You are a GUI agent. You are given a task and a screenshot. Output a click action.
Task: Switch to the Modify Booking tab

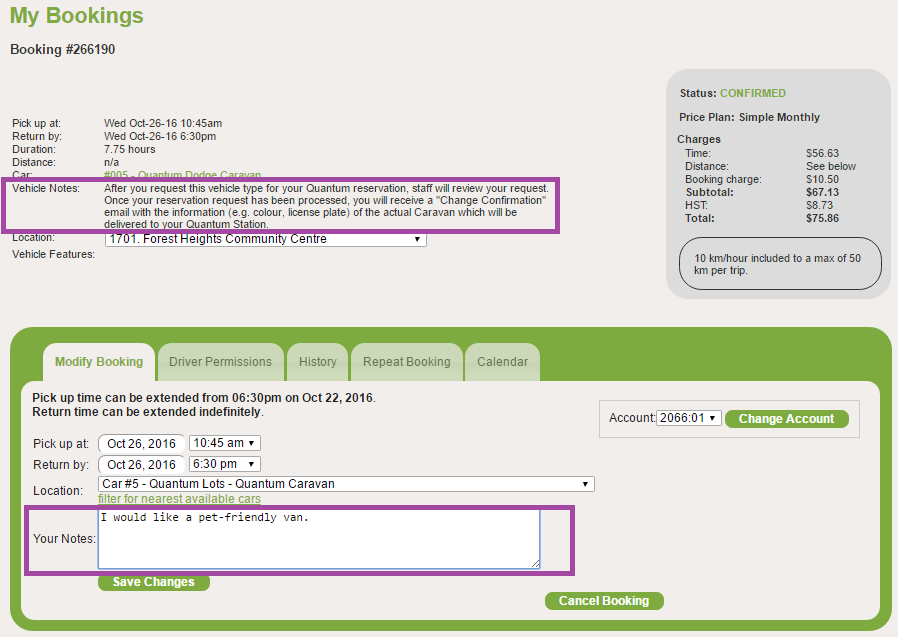pyautogui.click(x=99, y=362)
